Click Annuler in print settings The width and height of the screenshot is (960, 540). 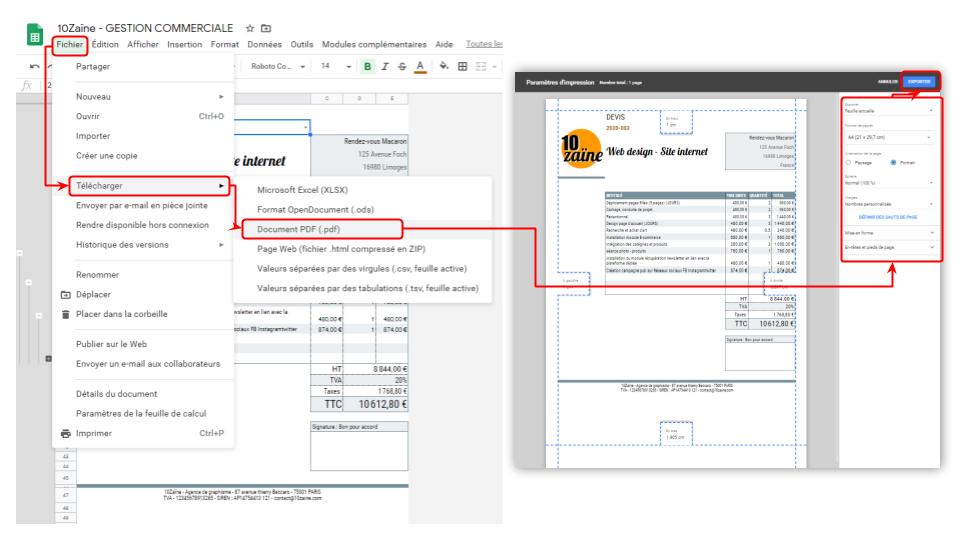(x=887, y=81)
